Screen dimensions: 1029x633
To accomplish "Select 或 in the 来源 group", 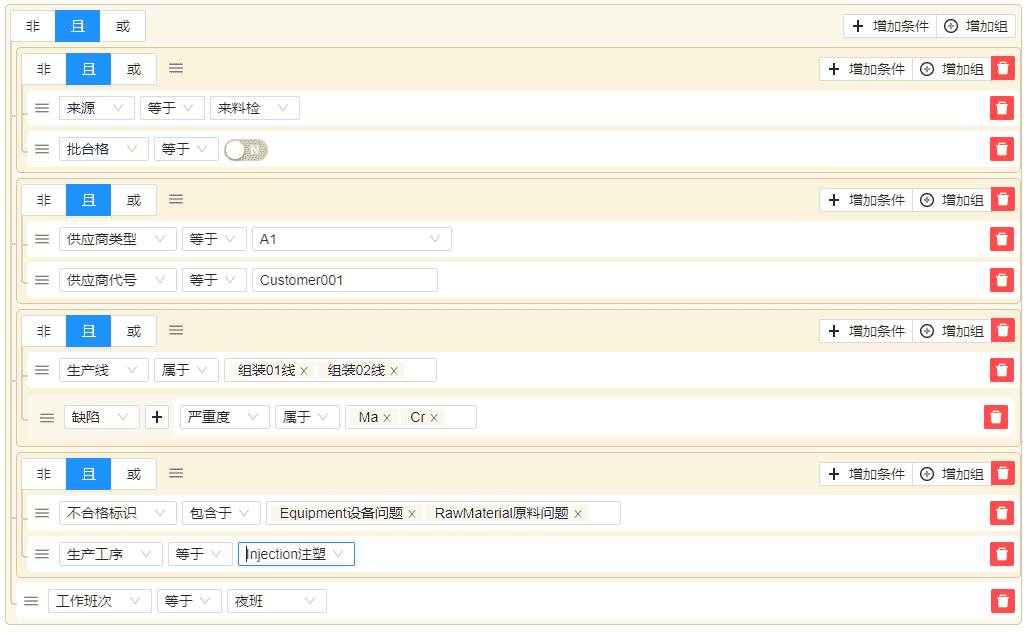I will coord(134,69).
